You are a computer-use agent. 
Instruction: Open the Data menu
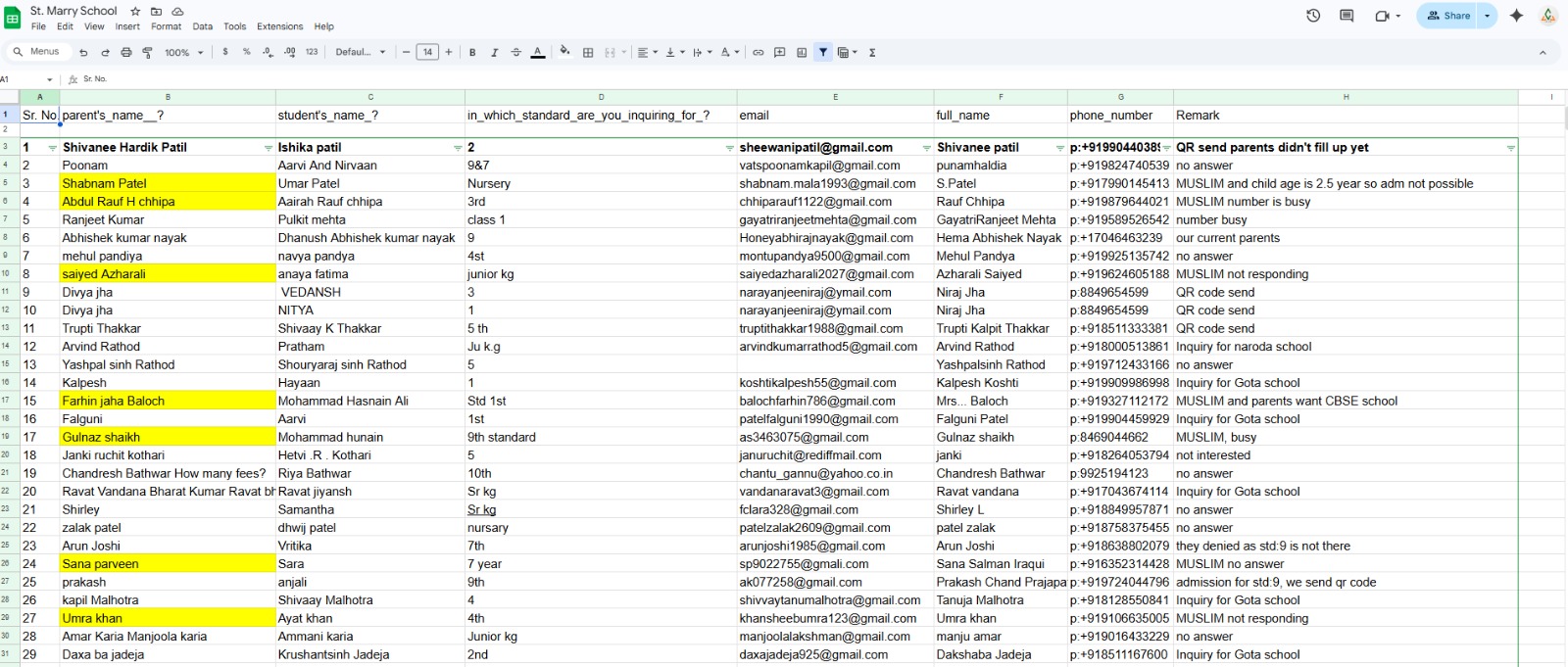[x=202, y=26]
